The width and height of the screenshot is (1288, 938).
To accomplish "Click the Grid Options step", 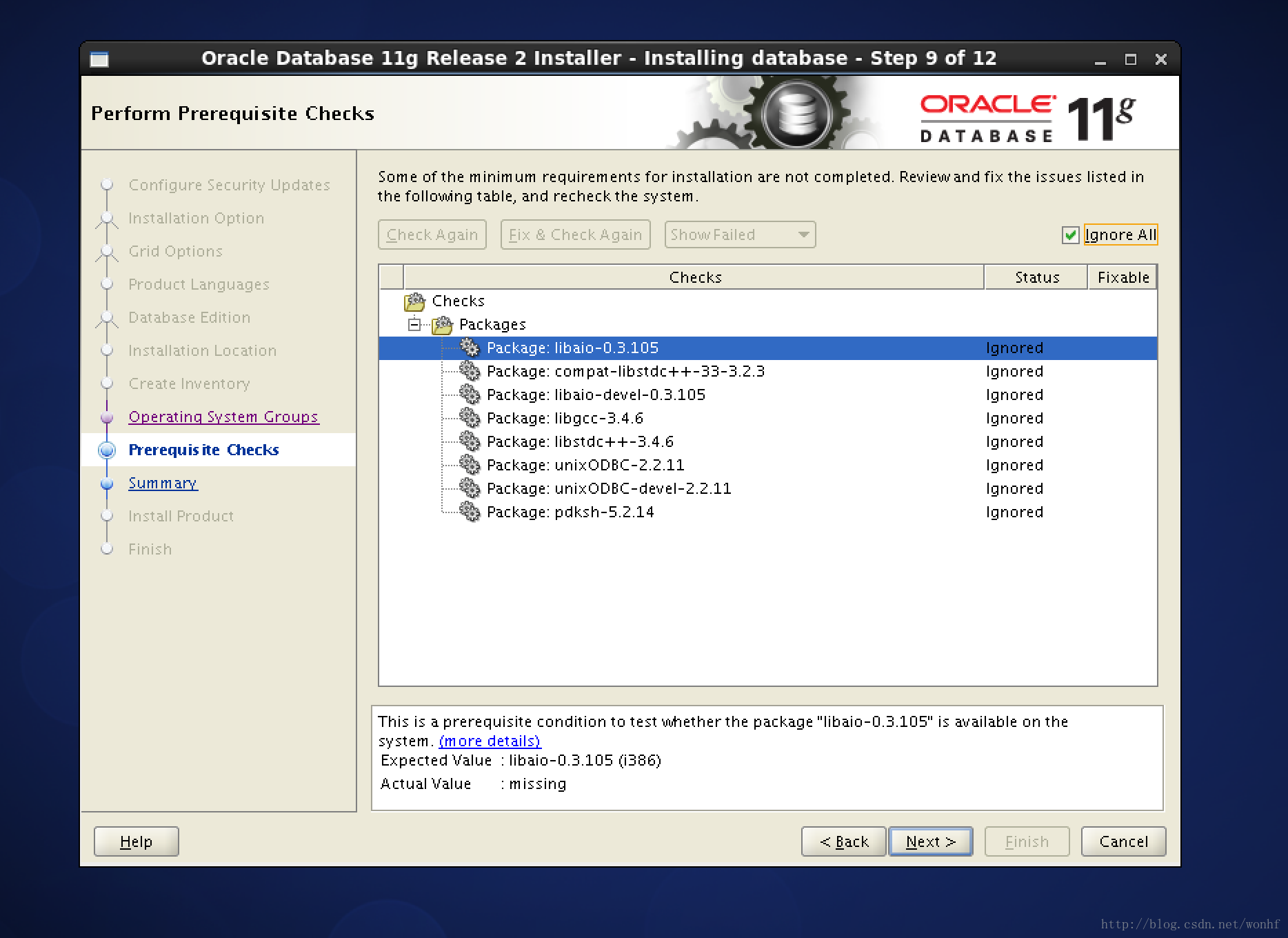I will [175, 251].
